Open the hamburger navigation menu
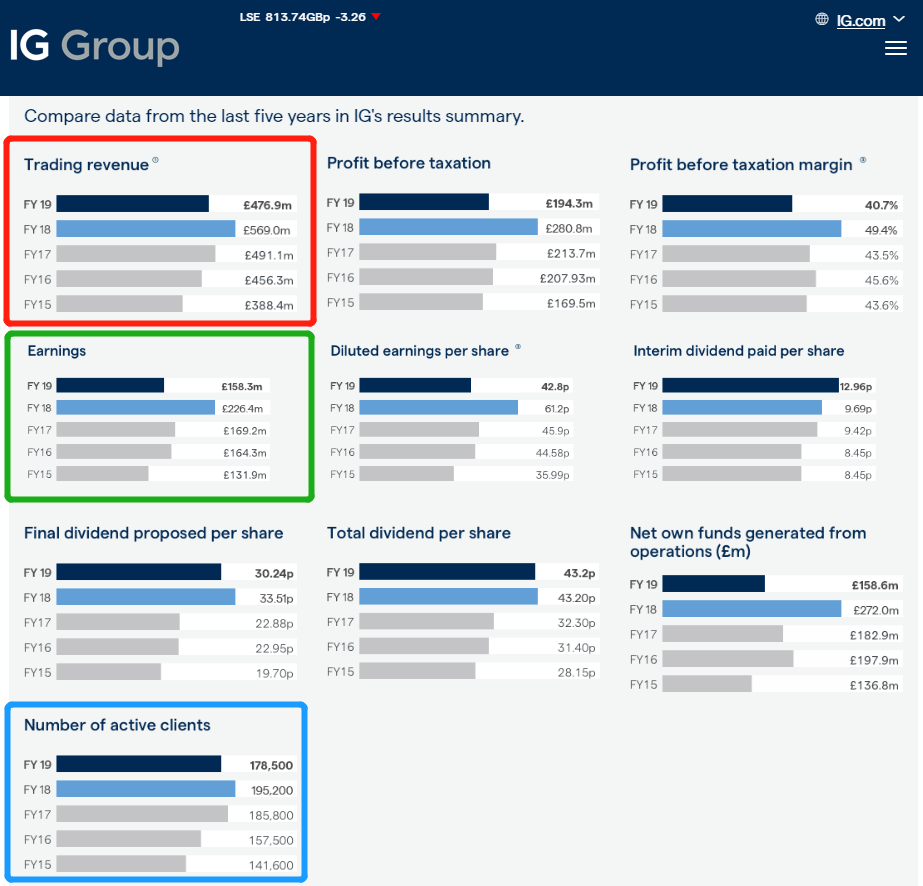 point(895,48)
